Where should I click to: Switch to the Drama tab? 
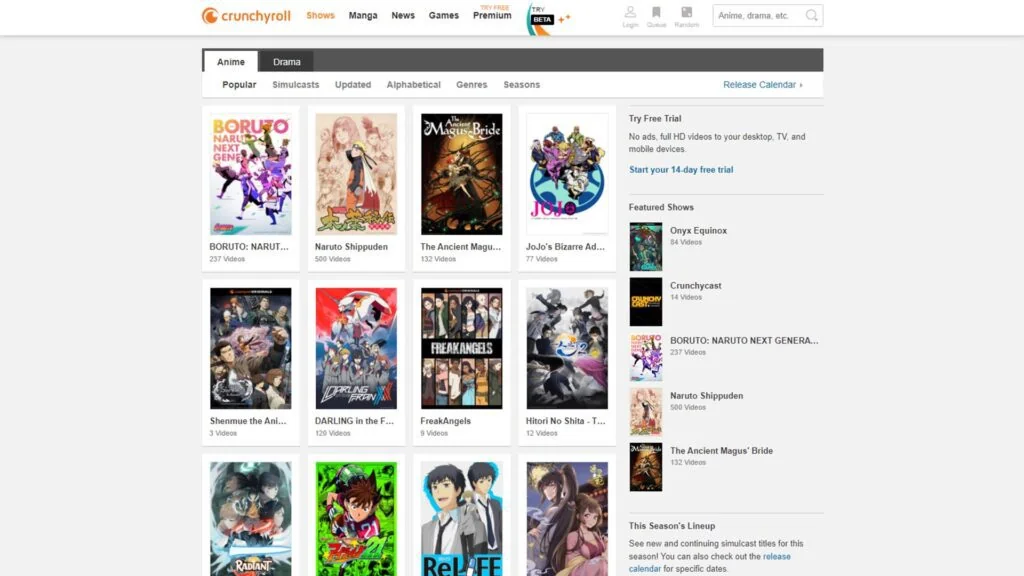point(287,61)
